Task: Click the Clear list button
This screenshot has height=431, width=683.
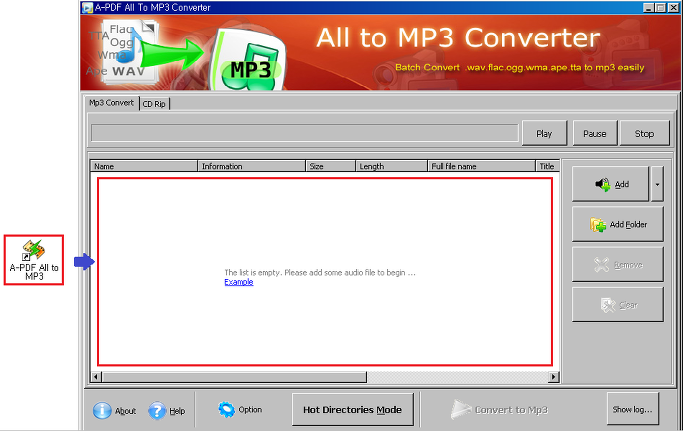Action: 618,305
